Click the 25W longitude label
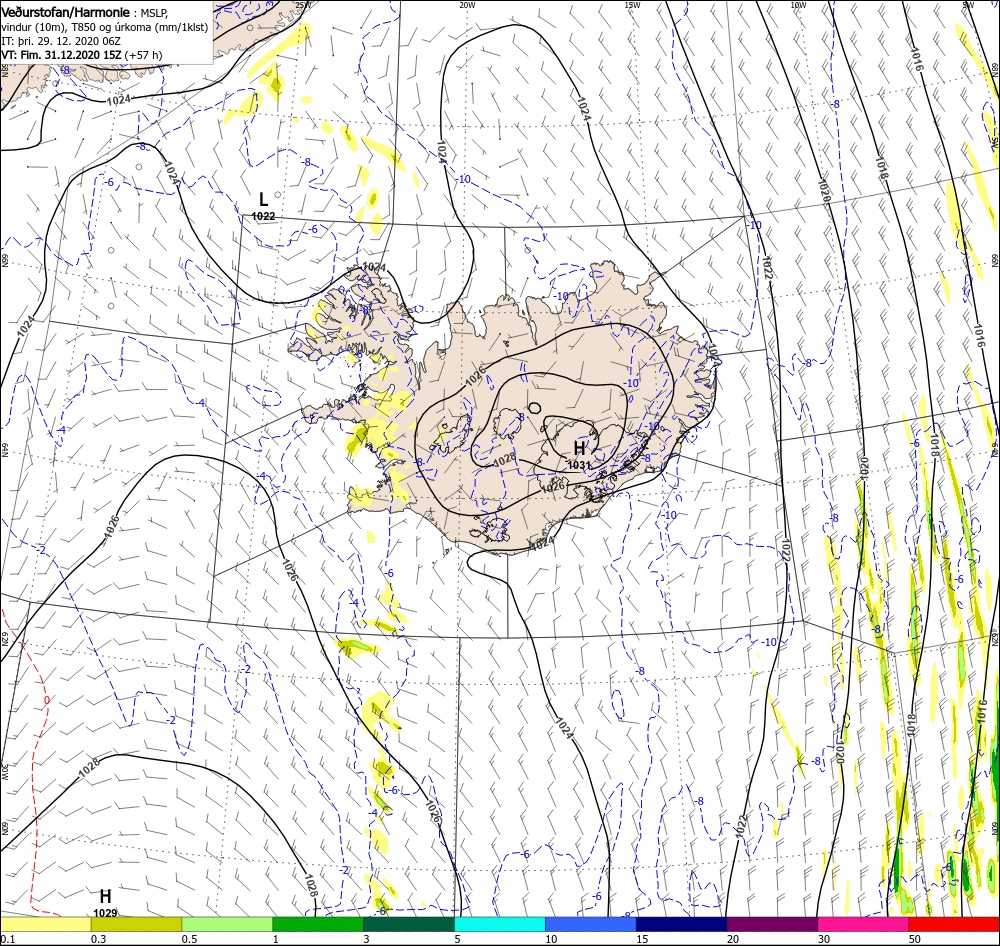Image resolution: width=1000 pixels, height=946 pixels. point(304,4)
